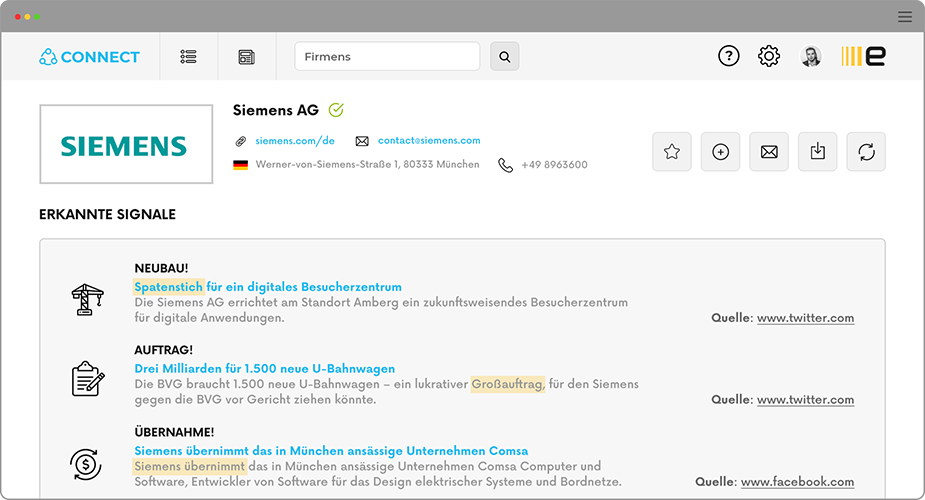This screenshot has height=500, width=925.
Task: Click the phone handset icon
Action: 506,165
